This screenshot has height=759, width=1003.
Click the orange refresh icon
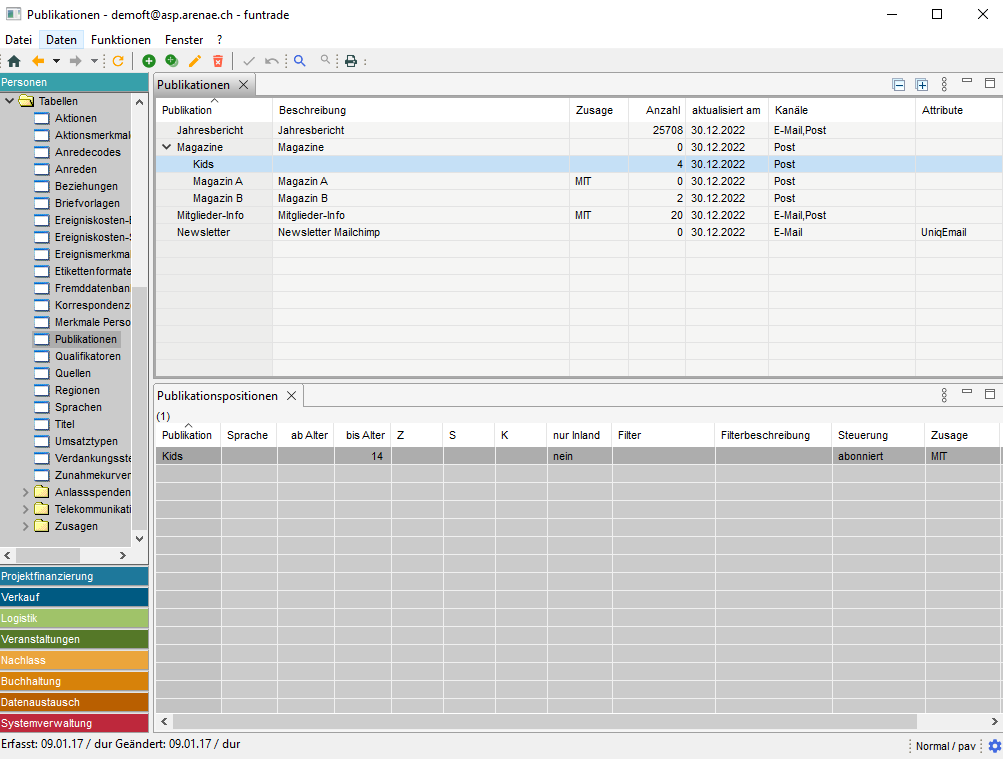click(x=118, y=61)
